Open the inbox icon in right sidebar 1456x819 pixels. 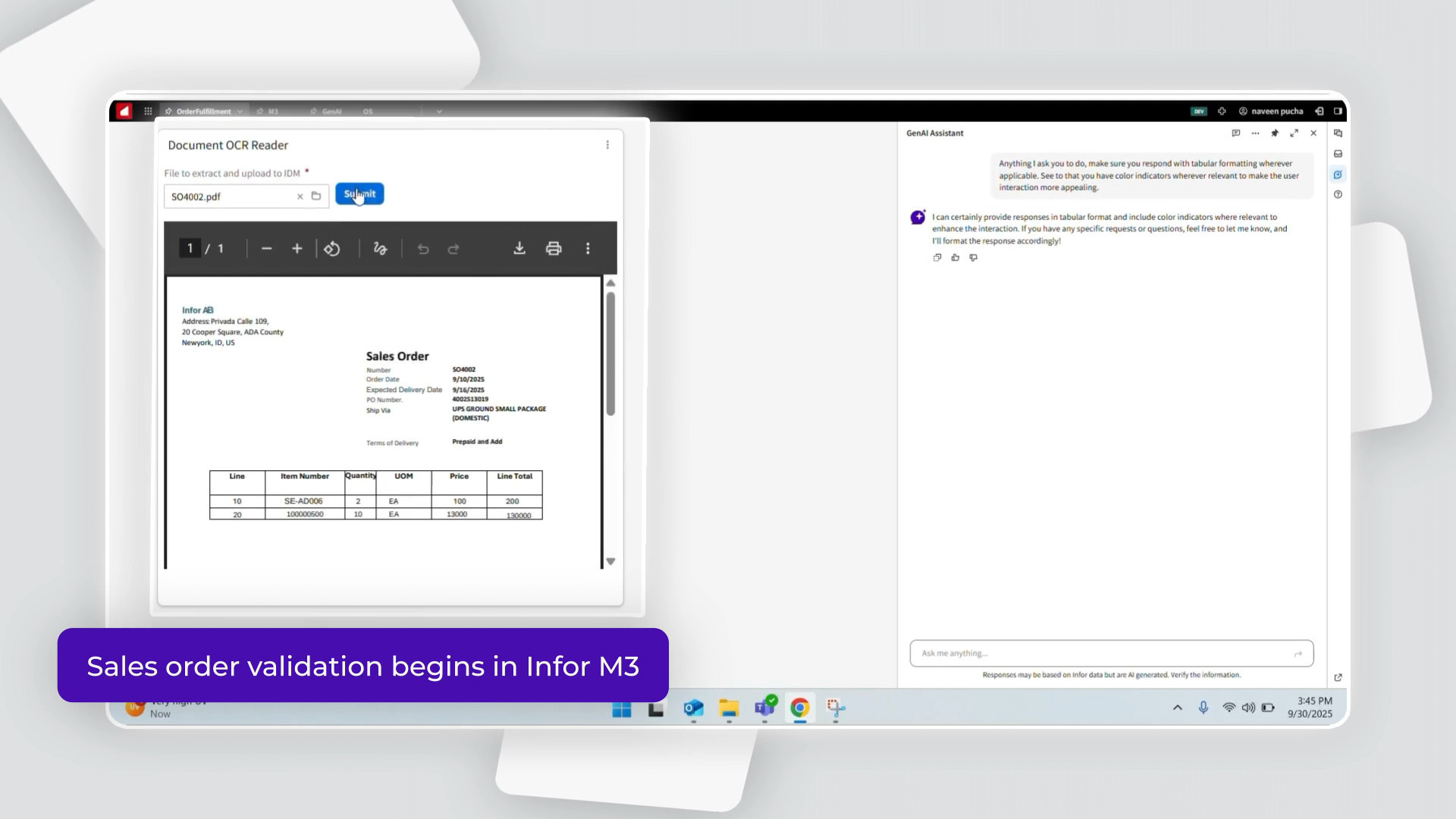coord(1338,154)
